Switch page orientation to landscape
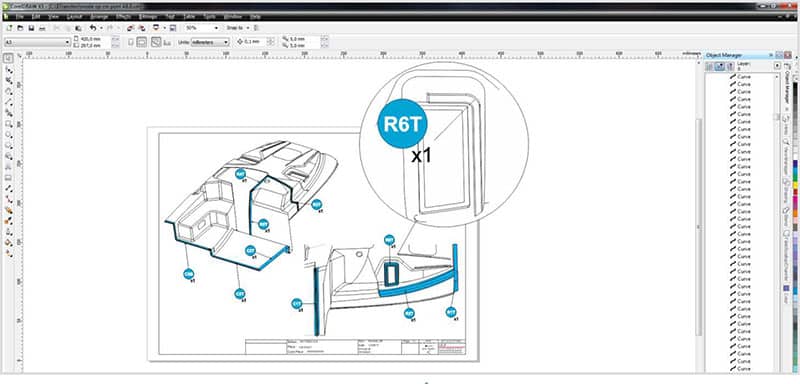The height and width of the screenshot is (384, 800). click(142, 42)
